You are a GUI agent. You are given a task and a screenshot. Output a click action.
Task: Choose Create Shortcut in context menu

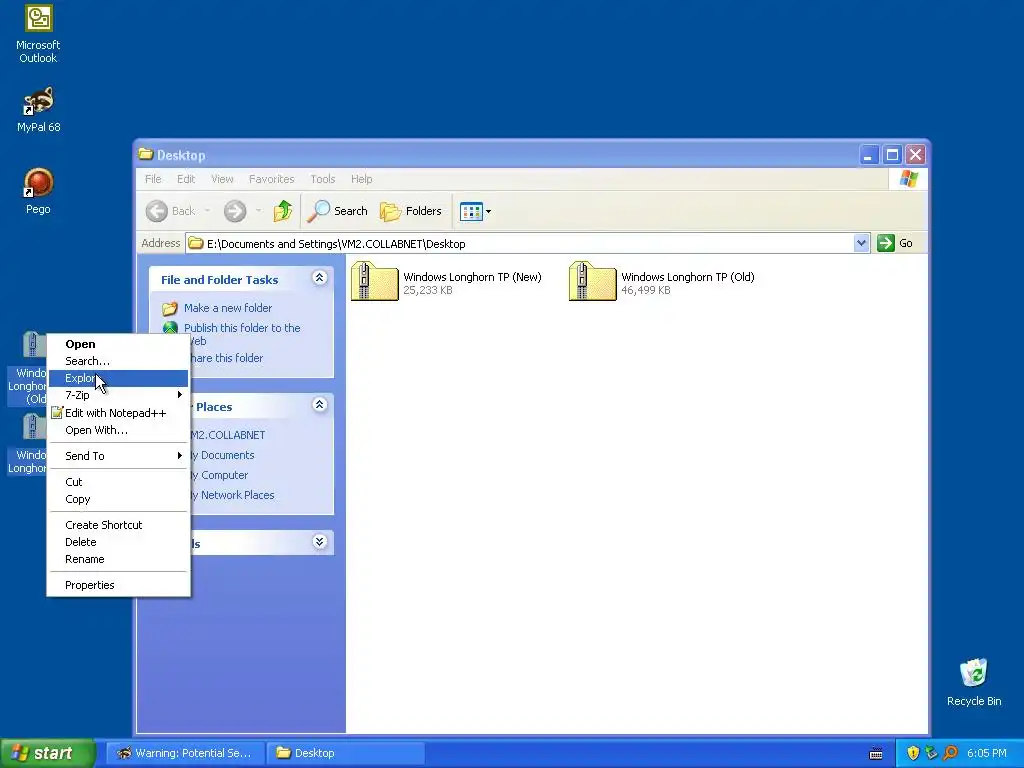click(118, 525)
